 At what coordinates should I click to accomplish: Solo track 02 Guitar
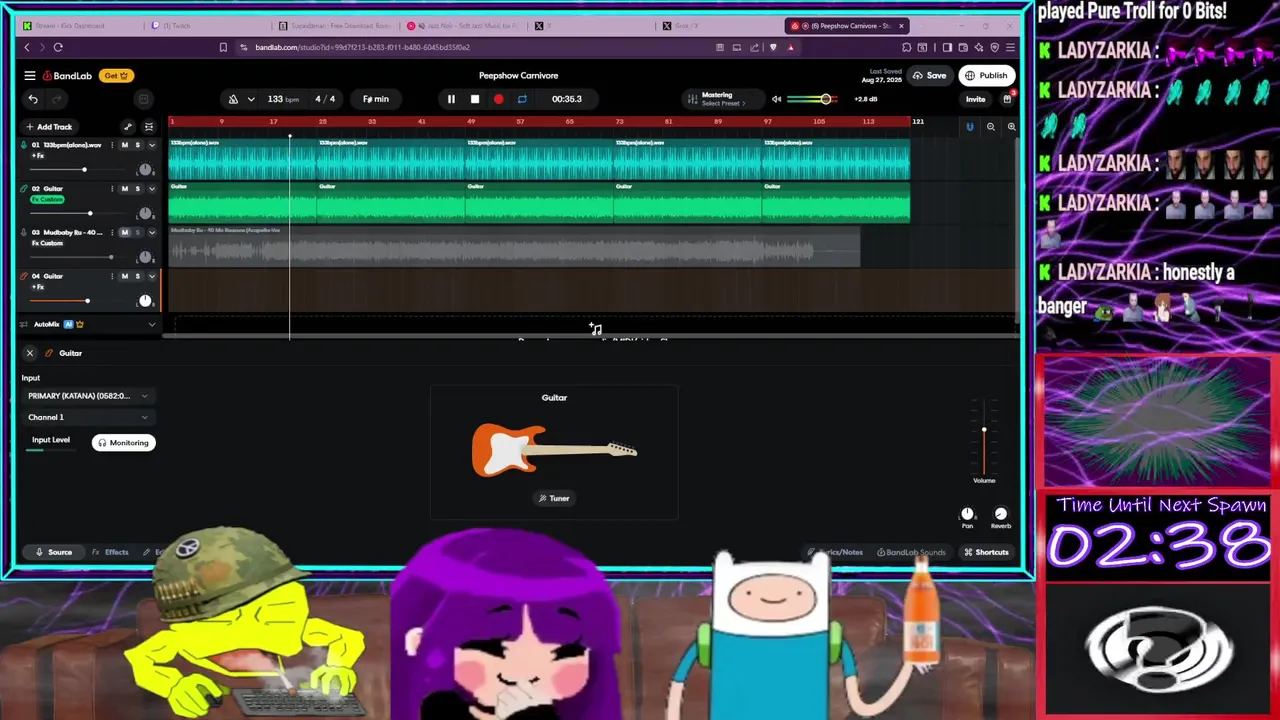click(x=138, y=188)
